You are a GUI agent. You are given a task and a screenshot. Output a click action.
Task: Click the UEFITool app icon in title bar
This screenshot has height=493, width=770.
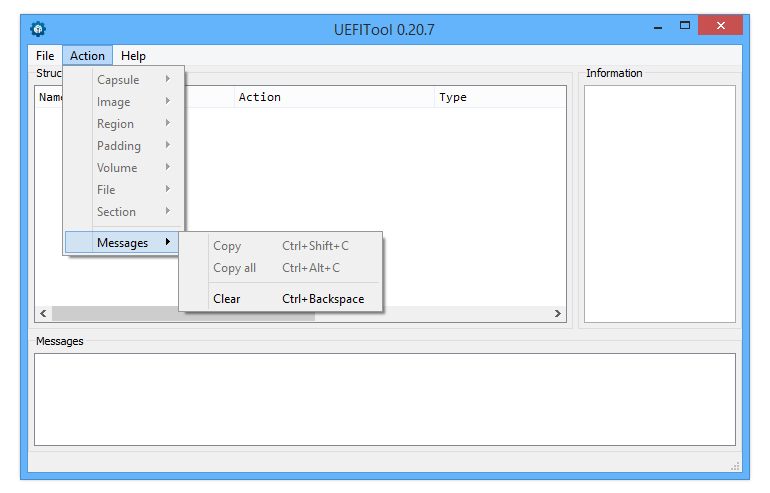38,29
